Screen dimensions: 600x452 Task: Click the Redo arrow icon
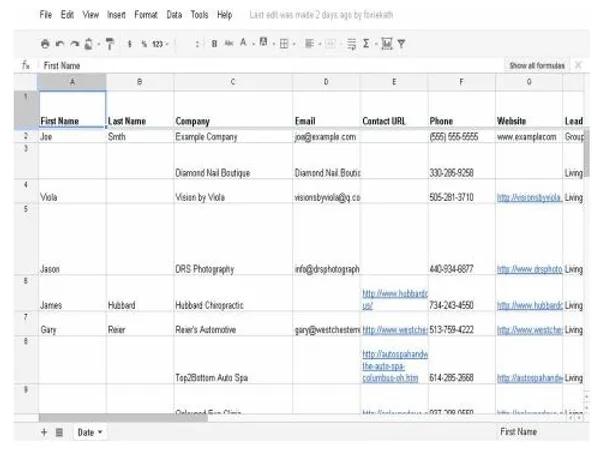pos(74,44)
